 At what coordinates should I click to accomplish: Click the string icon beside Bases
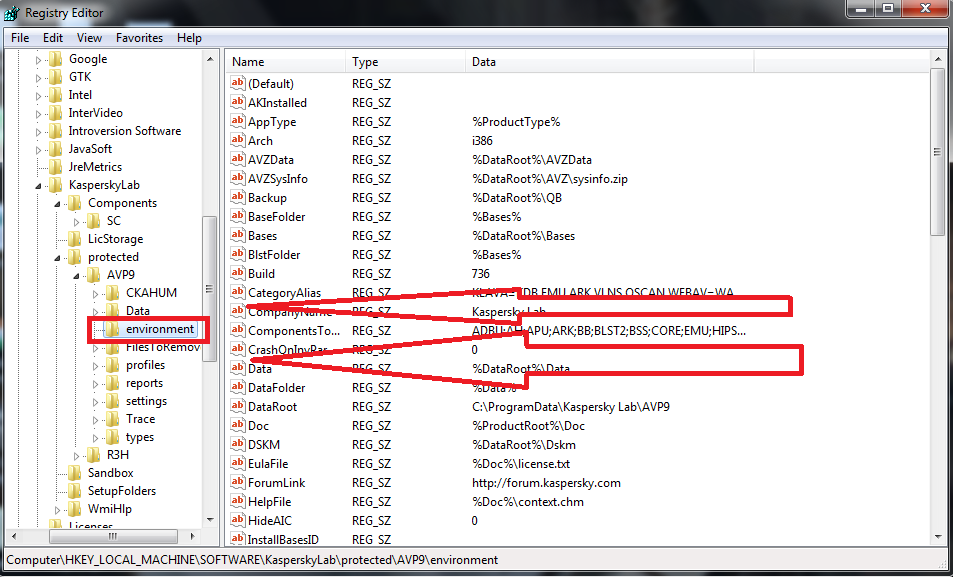238,235
